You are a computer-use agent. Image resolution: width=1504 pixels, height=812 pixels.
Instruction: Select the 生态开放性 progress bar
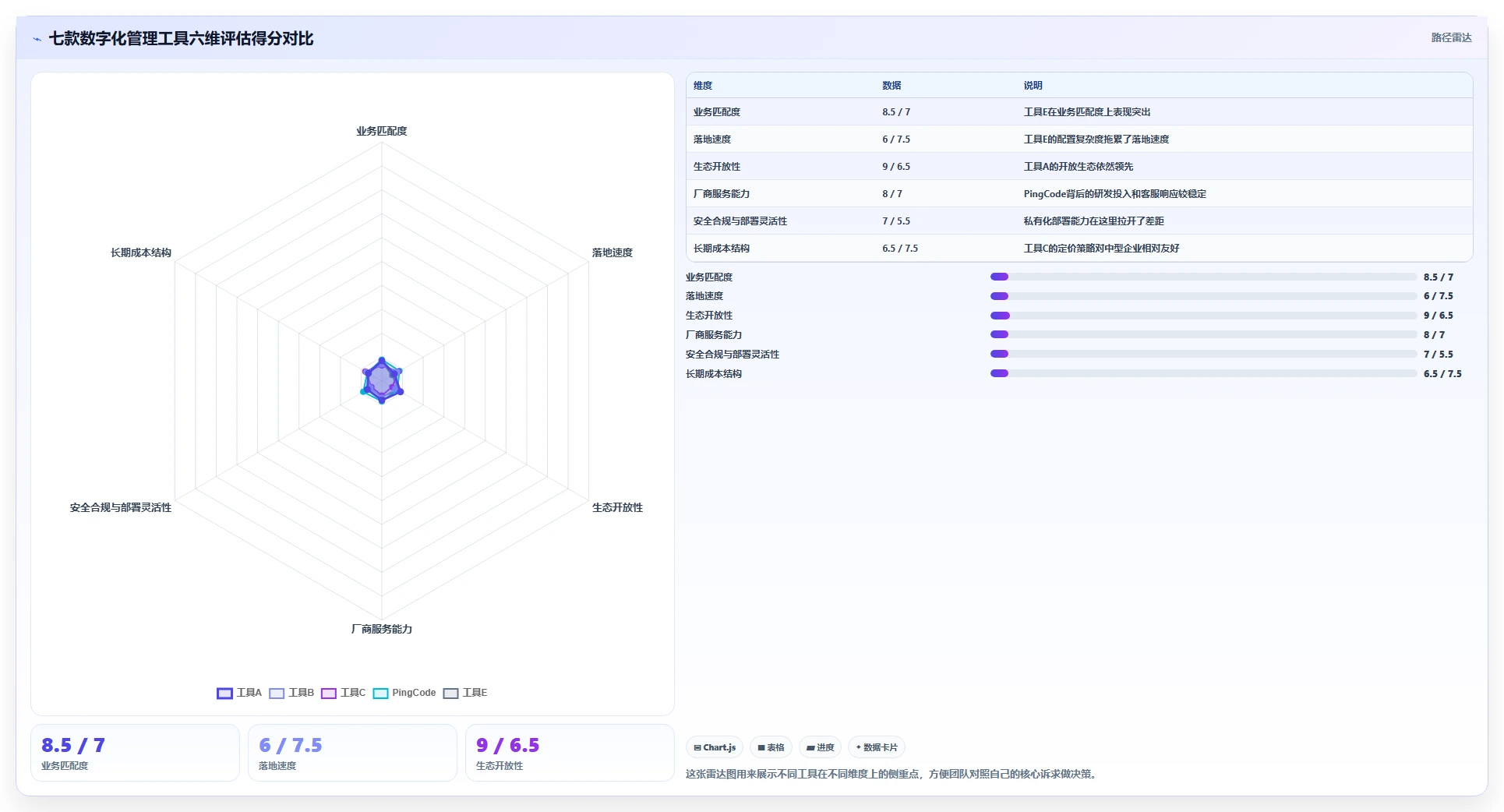[x=1203, y=316]
